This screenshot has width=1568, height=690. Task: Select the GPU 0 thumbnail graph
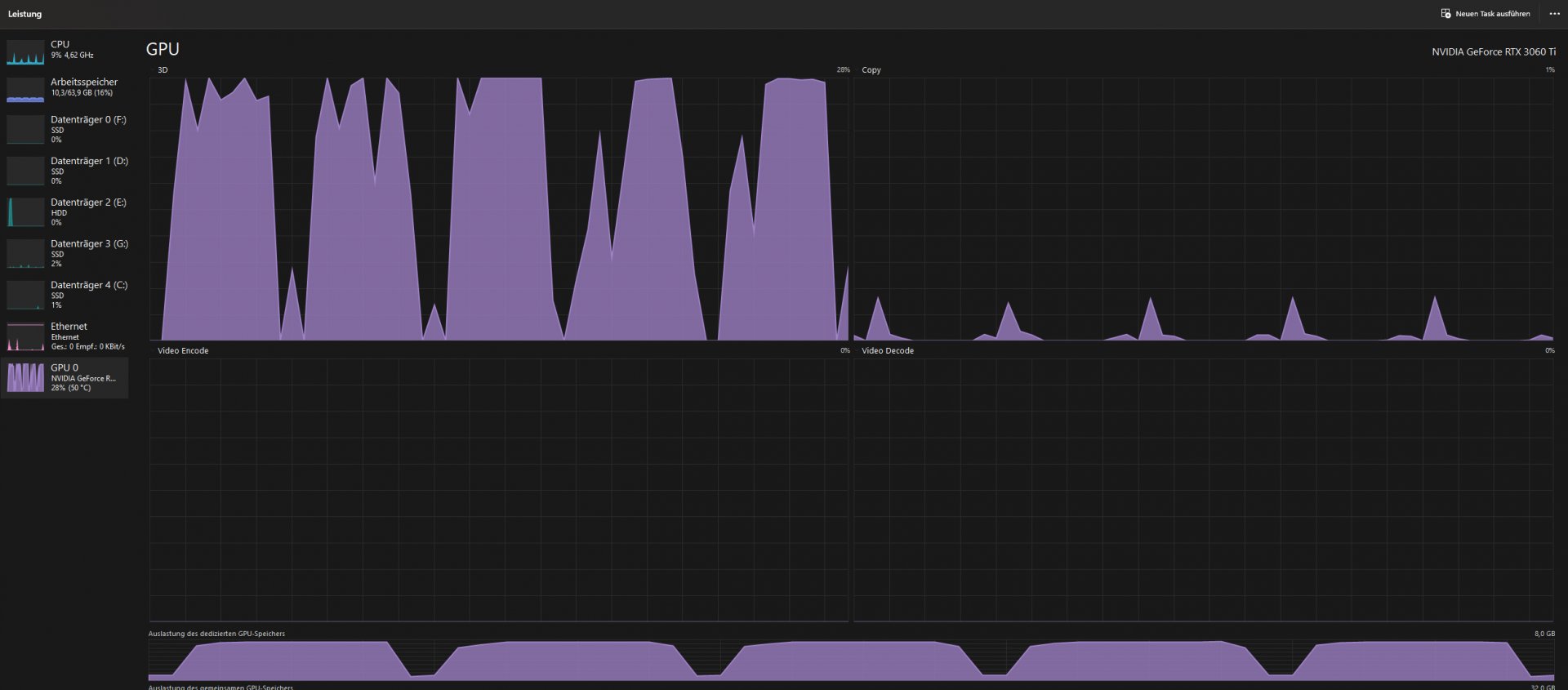click(x=25, y=377)
